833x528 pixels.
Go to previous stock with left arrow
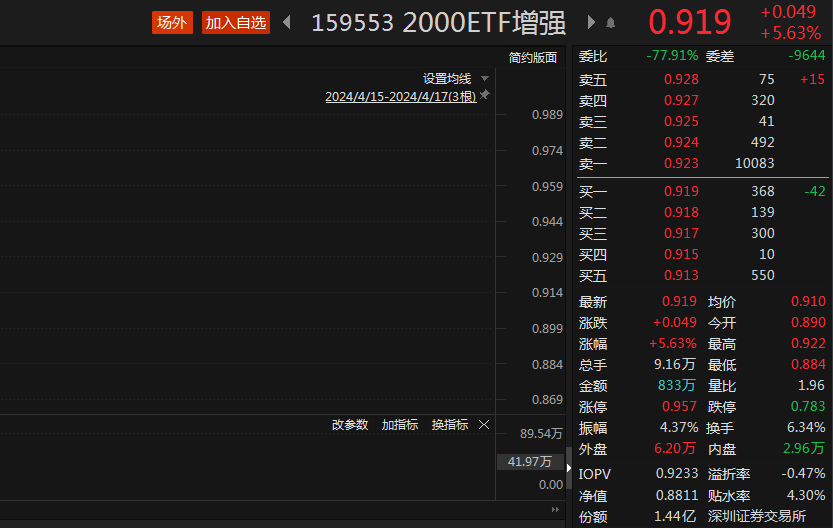tap(287, 22)
